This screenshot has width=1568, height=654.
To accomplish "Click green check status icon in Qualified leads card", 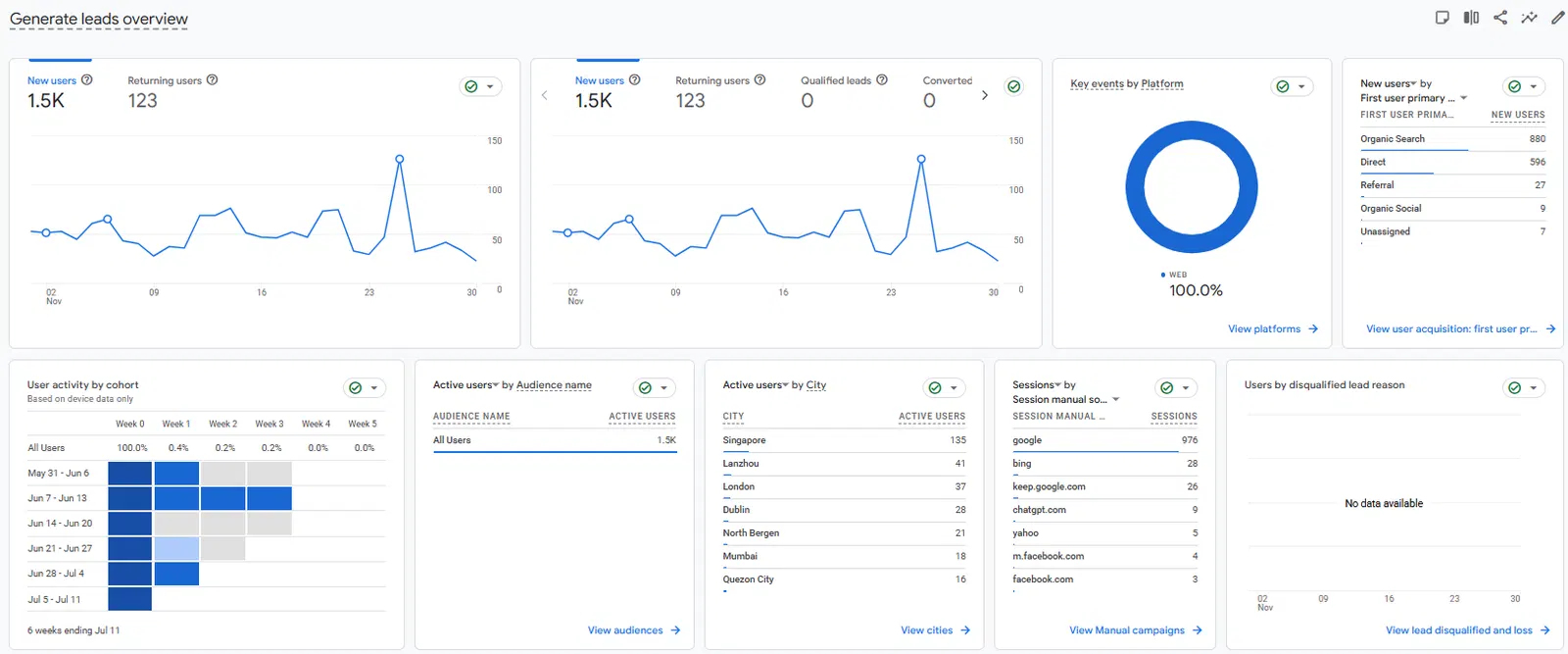I will click(1014, 86).
